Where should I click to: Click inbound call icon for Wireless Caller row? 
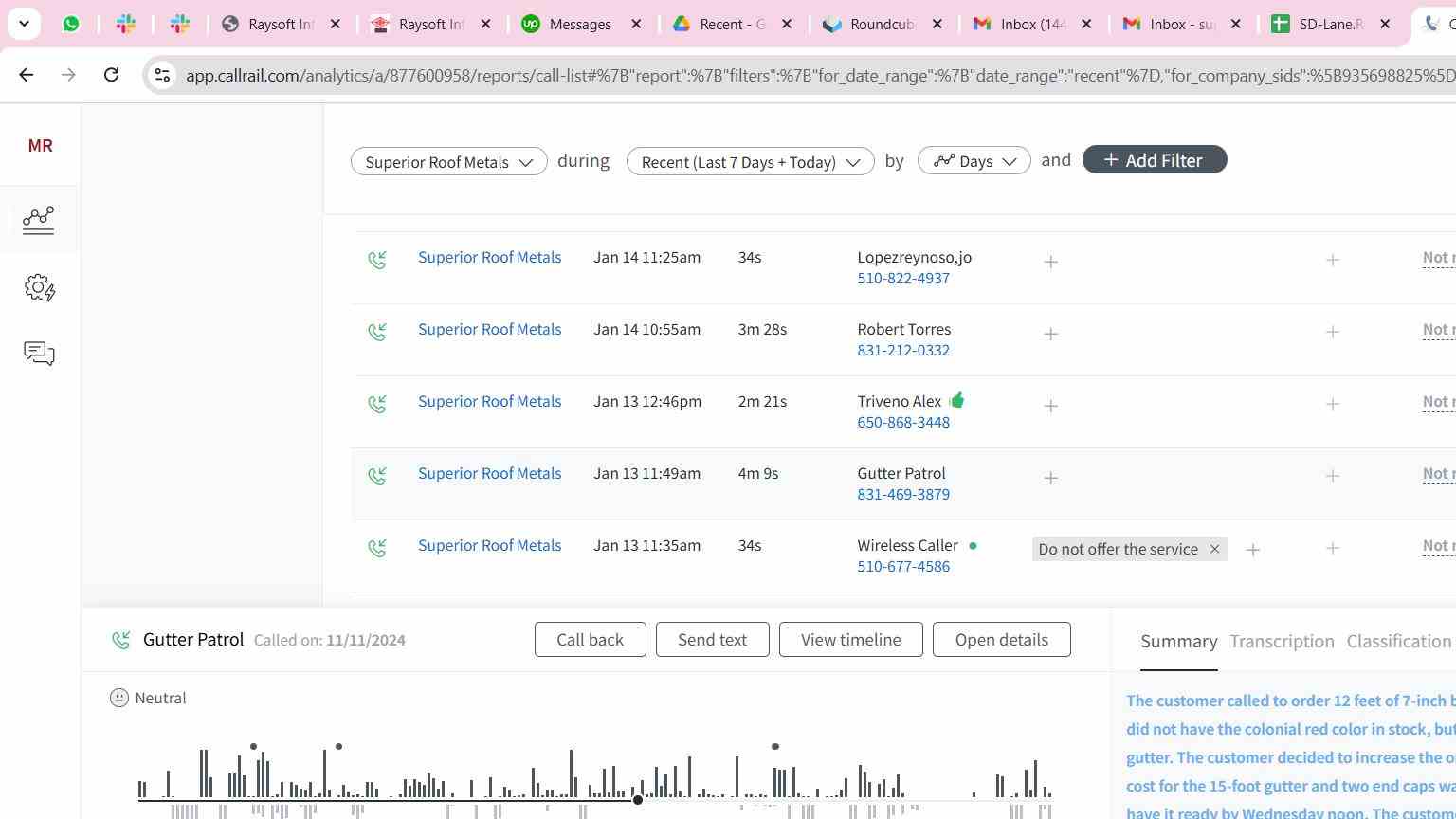pos(377,548)
